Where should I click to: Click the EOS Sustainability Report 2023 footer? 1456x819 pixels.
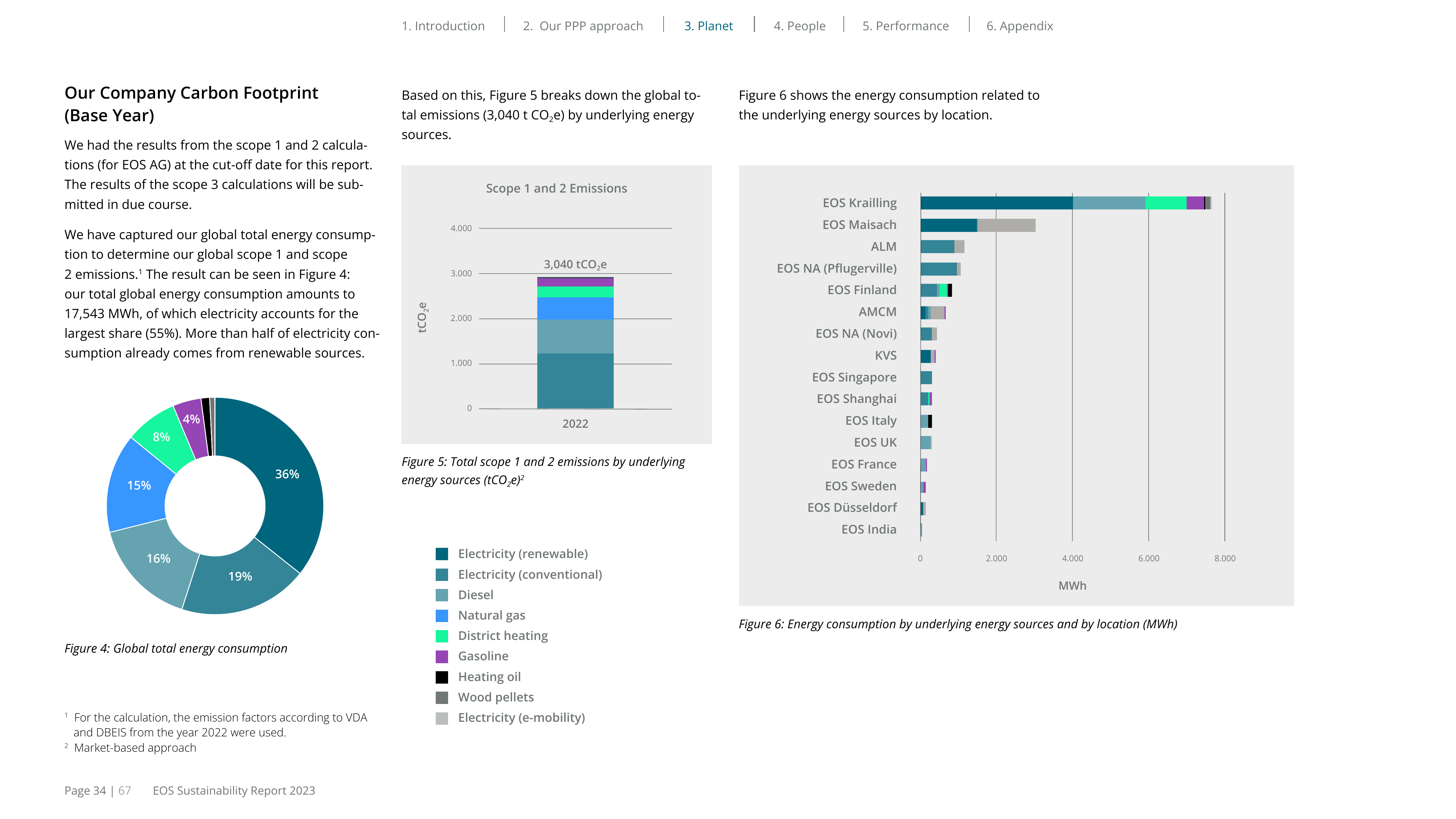234,791
